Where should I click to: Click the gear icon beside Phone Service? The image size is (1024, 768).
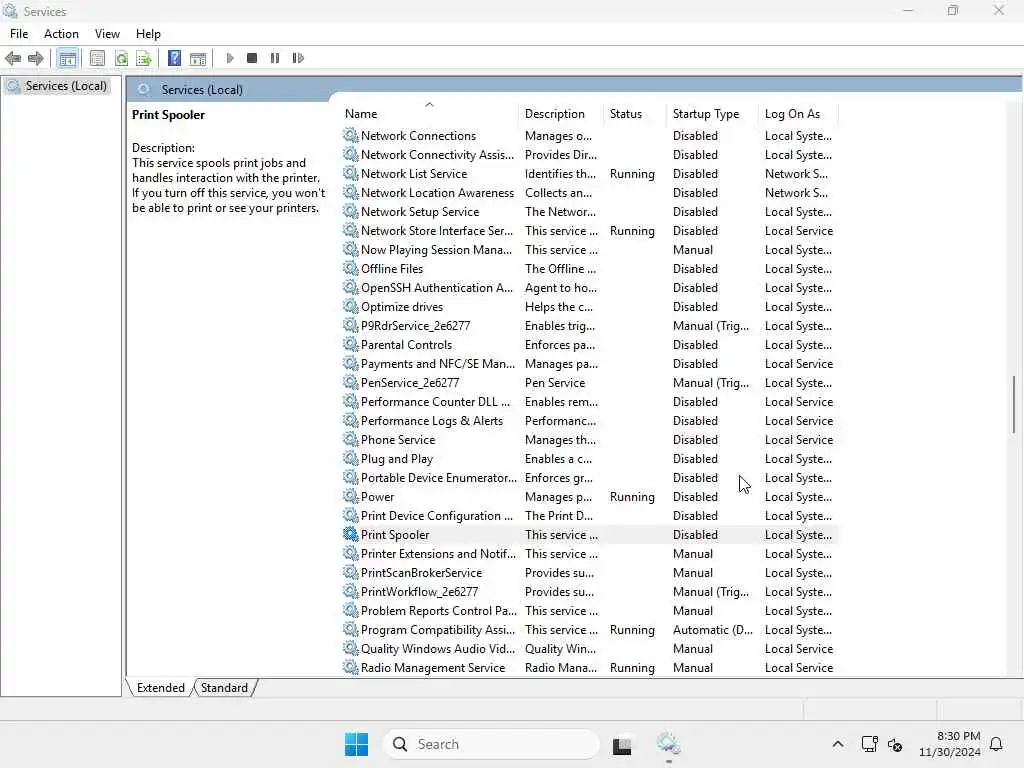351,440
